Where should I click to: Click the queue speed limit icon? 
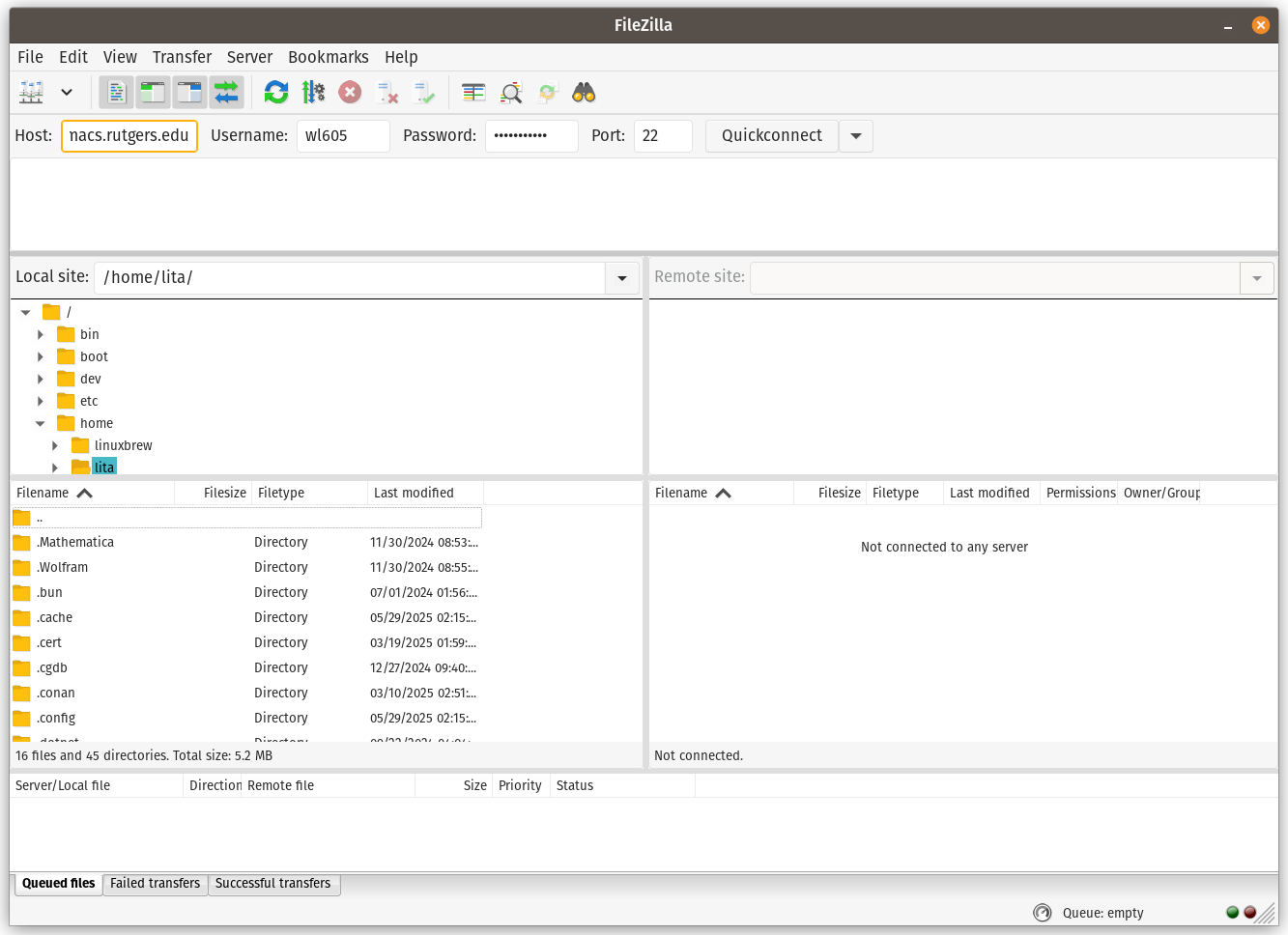point(1043,913)
